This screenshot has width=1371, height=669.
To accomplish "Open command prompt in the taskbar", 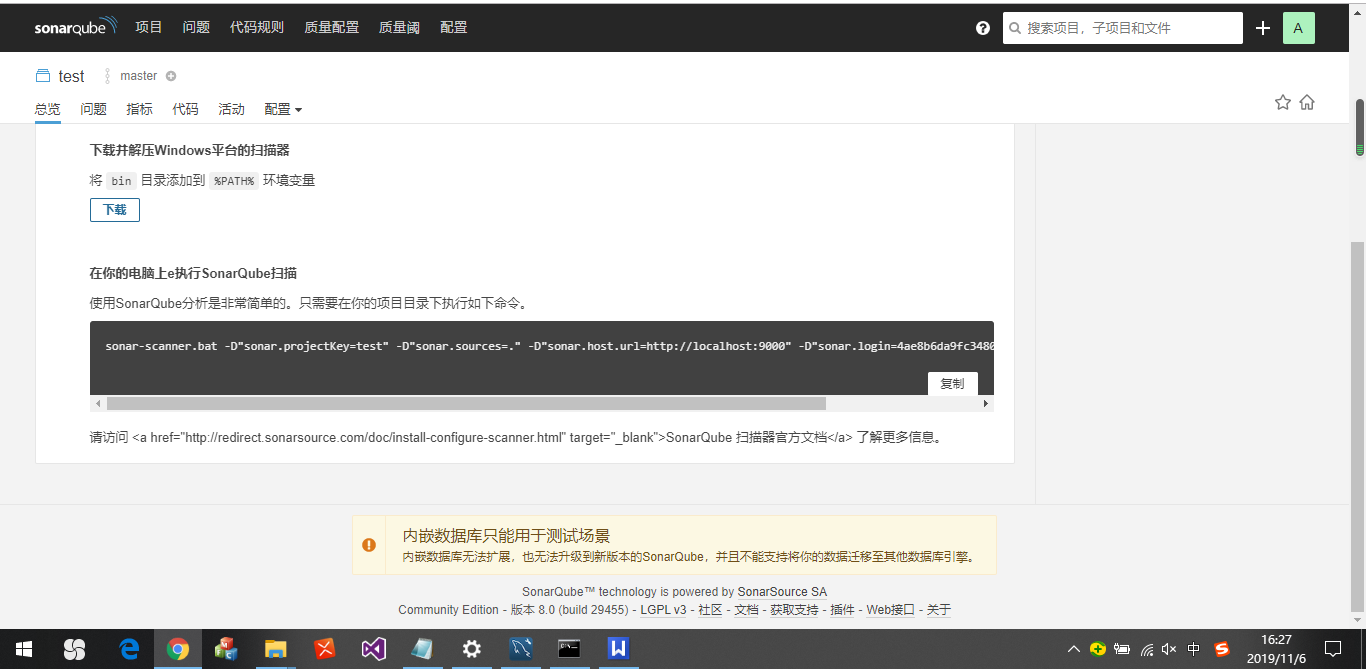I will (569, 649).
